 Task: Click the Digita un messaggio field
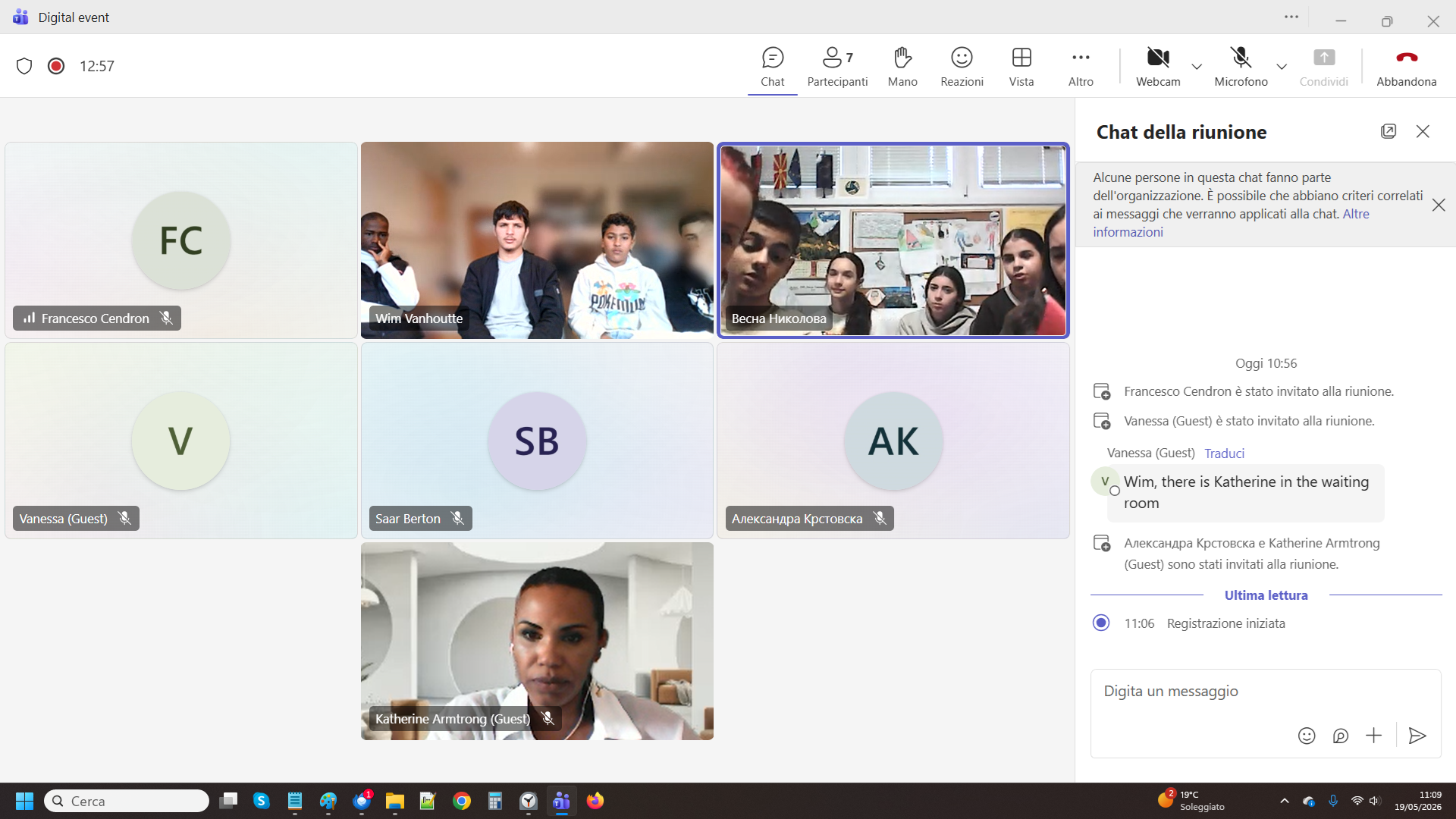[1265, 692]
